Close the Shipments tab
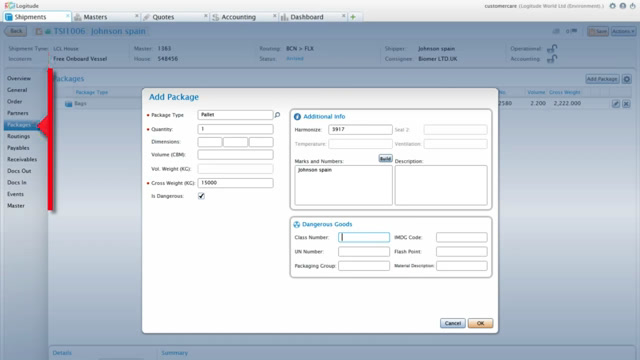This screenshot has width=640, height=360. [x=68, y=16]
